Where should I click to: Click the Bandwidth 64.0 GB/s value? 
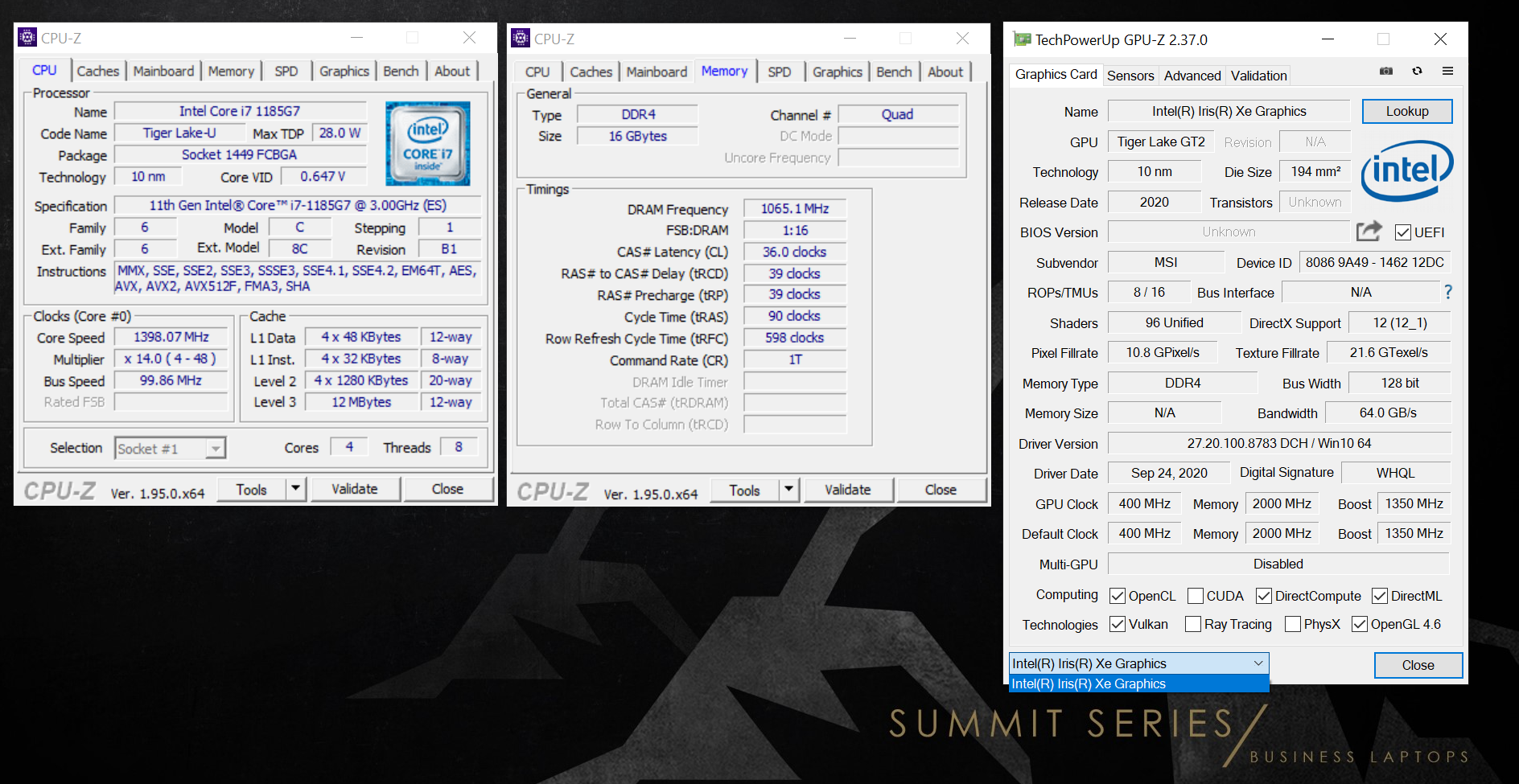pyautogui.click(x=1388, y=413)
